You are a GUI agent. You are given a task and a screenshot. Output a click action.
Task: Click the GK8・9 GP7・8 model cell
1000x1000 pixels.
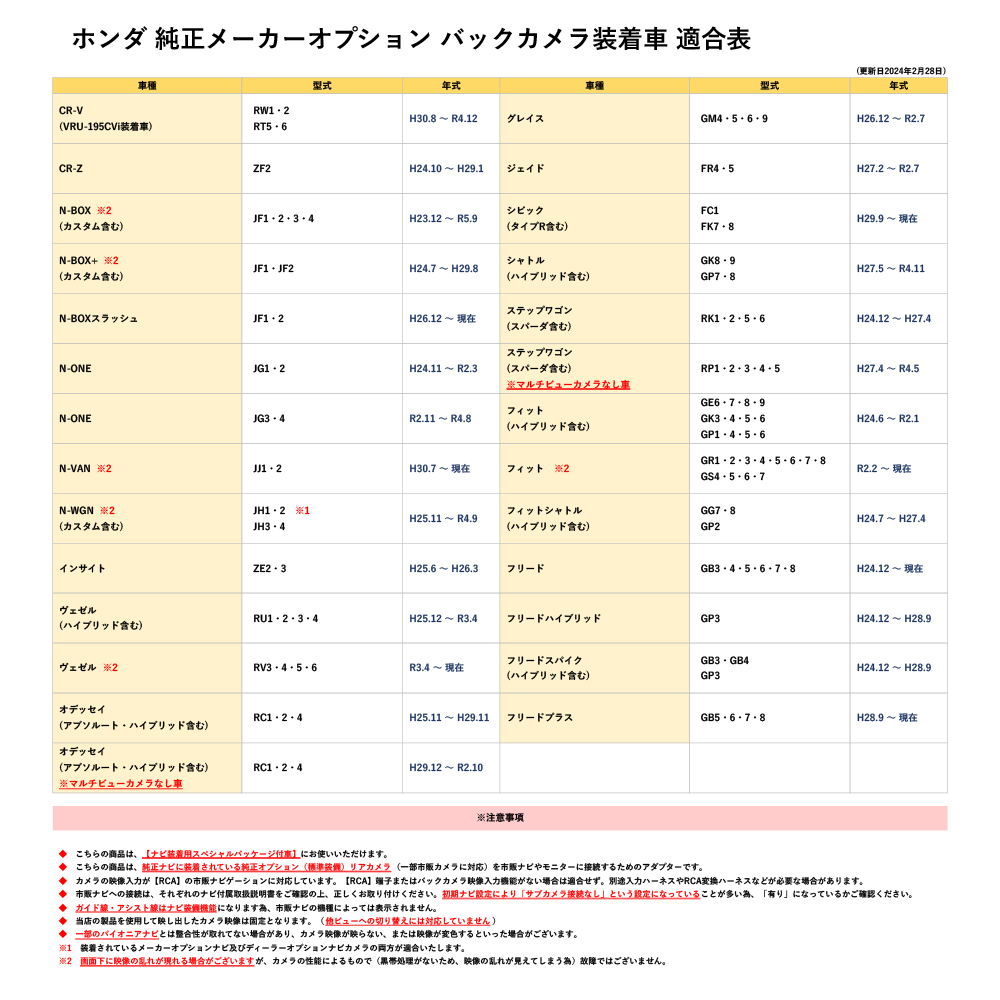coord(770,268)
